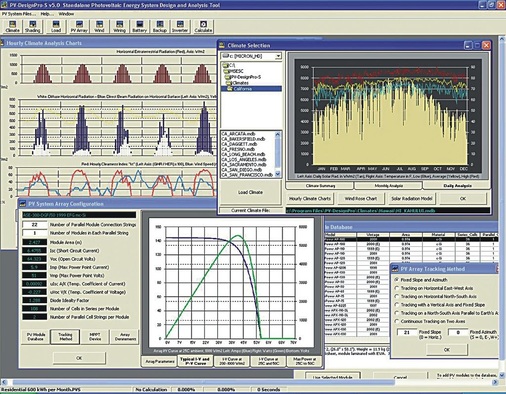Click the Fixed Azimuth value field
Viewport: 506px width, 394px height.
(458, 332)
